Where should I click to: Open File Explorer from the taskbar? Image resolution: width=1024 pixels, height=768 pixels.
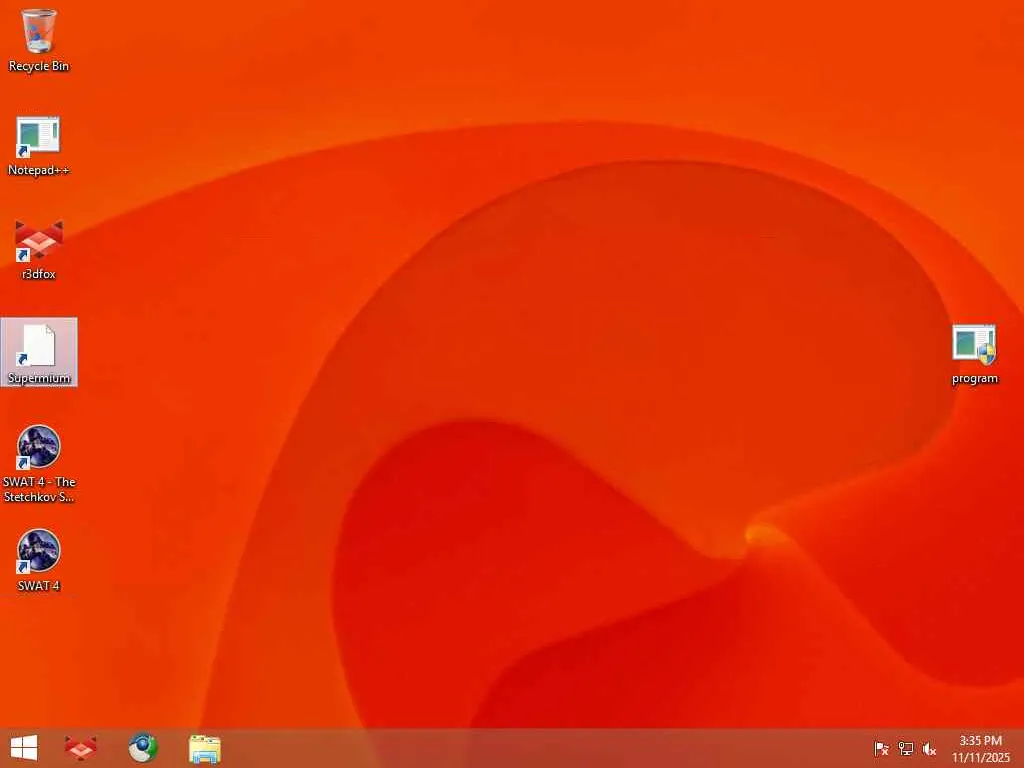click(x=204, y=748)
